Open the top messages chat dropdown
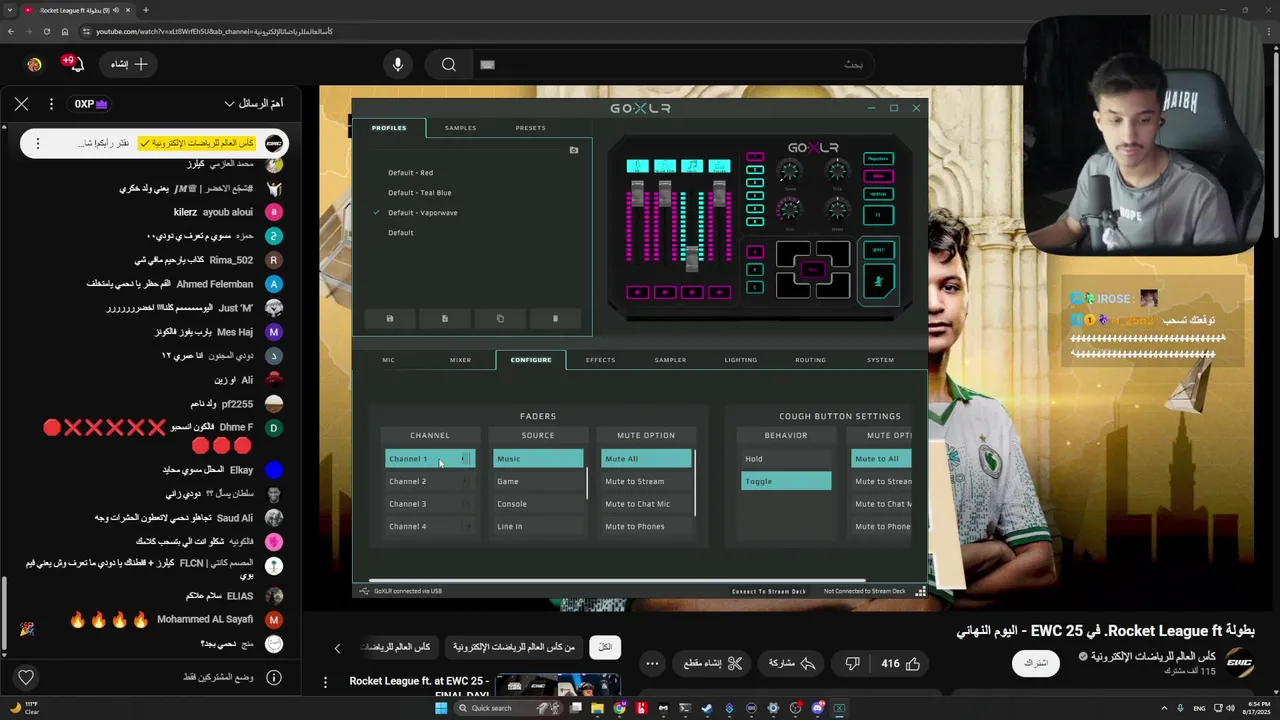 point(254,103)
